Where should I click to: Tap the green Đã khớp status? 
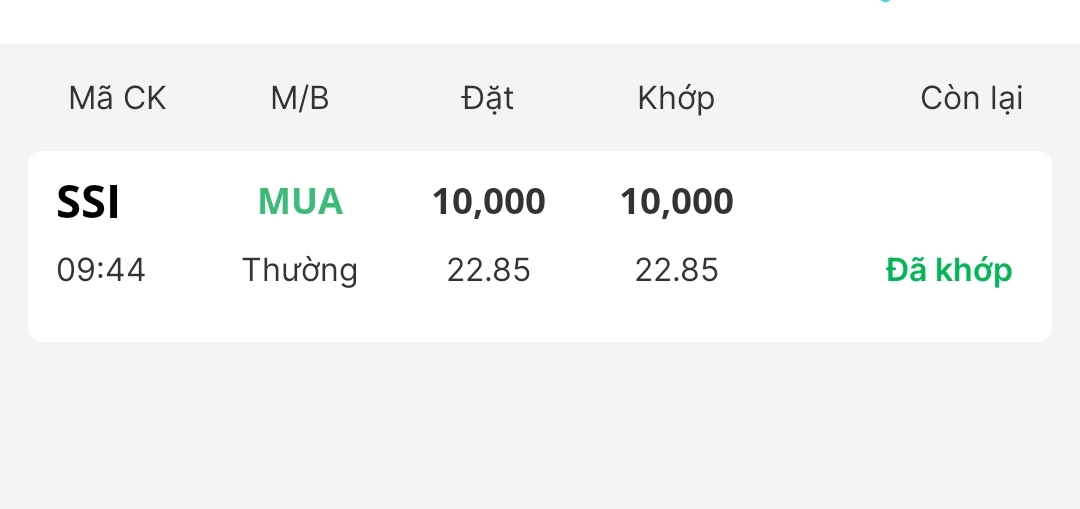(x=948, y=270)
